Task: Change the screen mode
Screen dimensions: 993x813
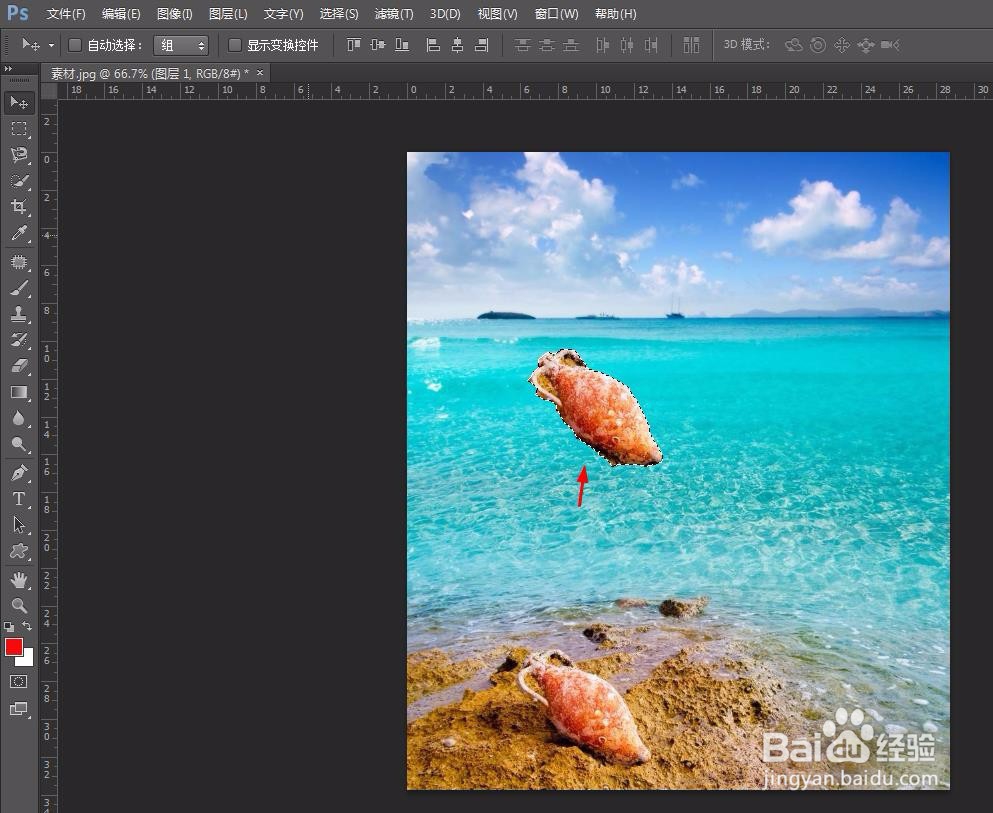Action: [19, 709]
